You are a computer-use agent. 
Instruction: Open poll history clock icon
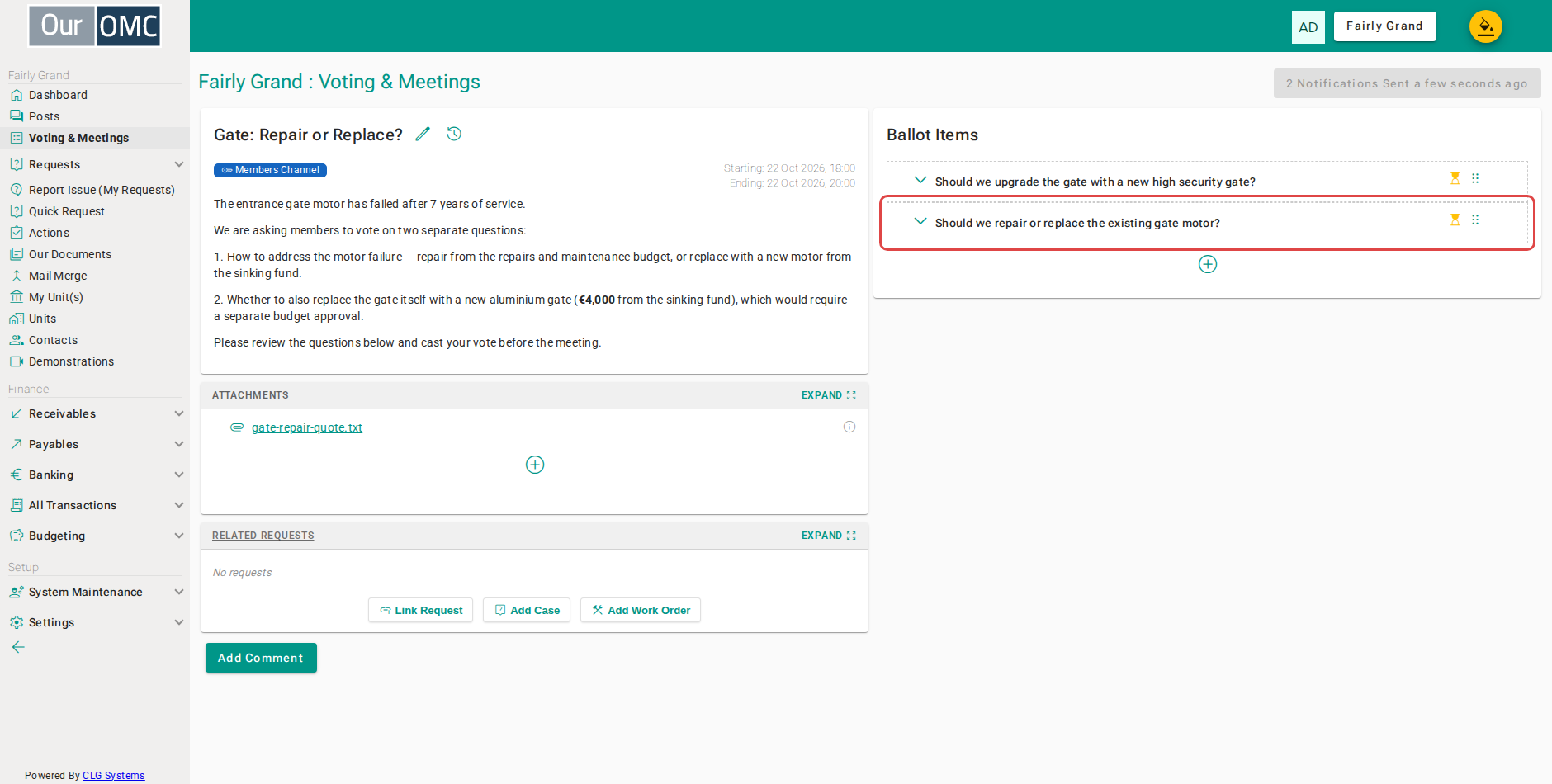pos(454,134)
